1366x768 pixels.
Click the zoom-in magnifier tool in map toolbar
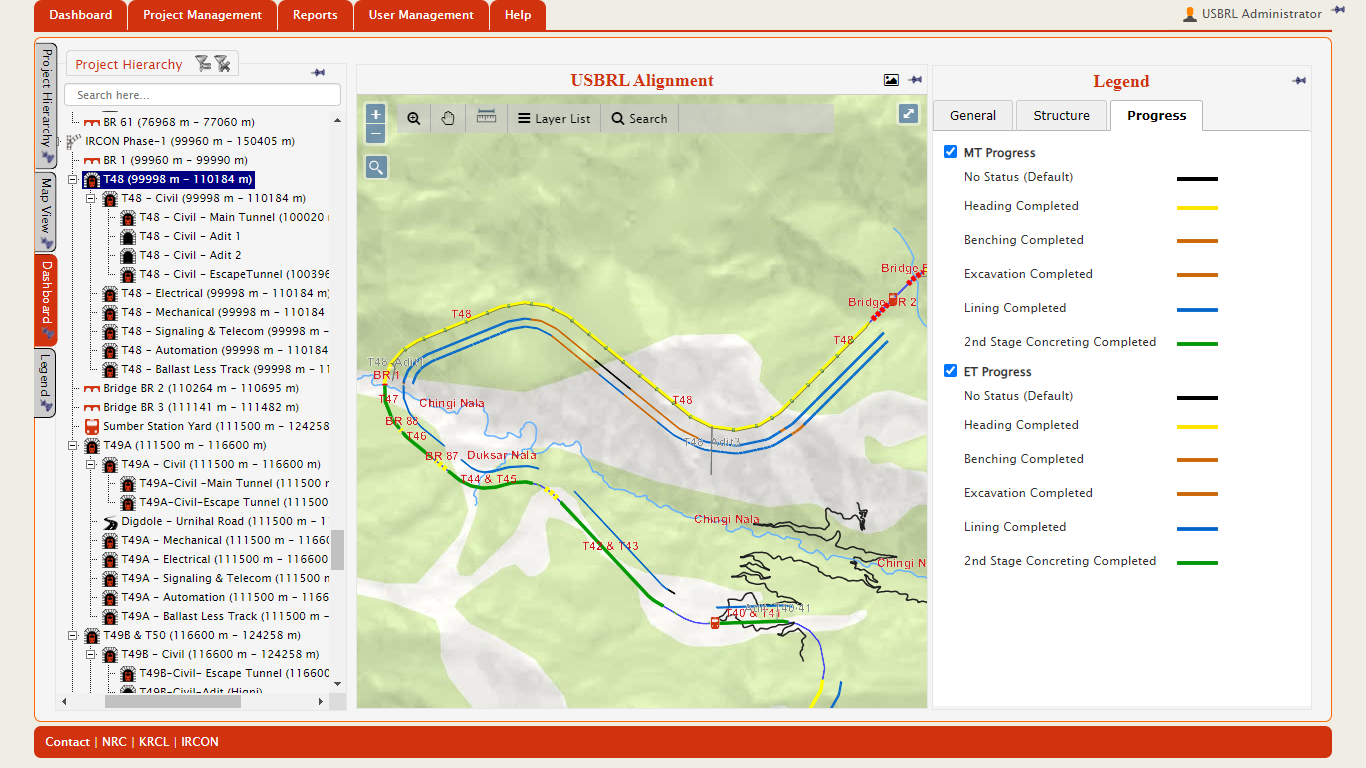[x=414, y=118]
